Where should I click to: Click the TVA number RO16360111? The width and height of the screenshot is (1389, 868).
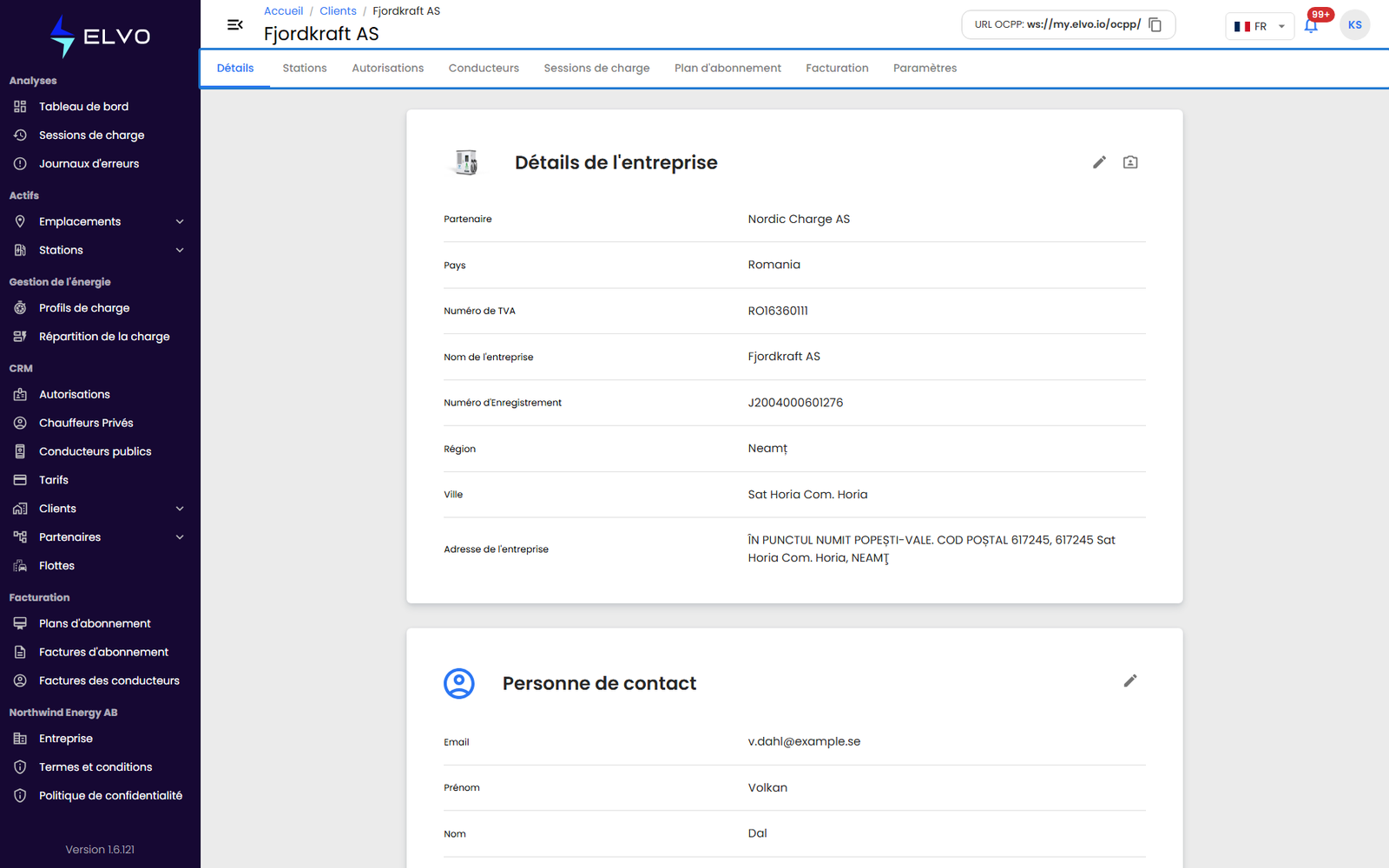(778, 311)
